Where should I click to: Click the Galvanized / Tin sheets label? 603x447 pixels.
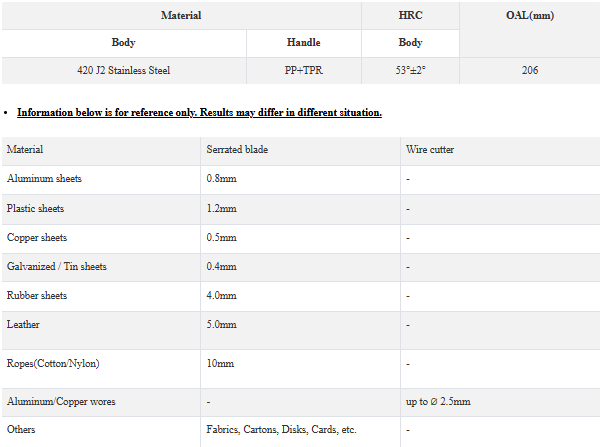[57, 267]
